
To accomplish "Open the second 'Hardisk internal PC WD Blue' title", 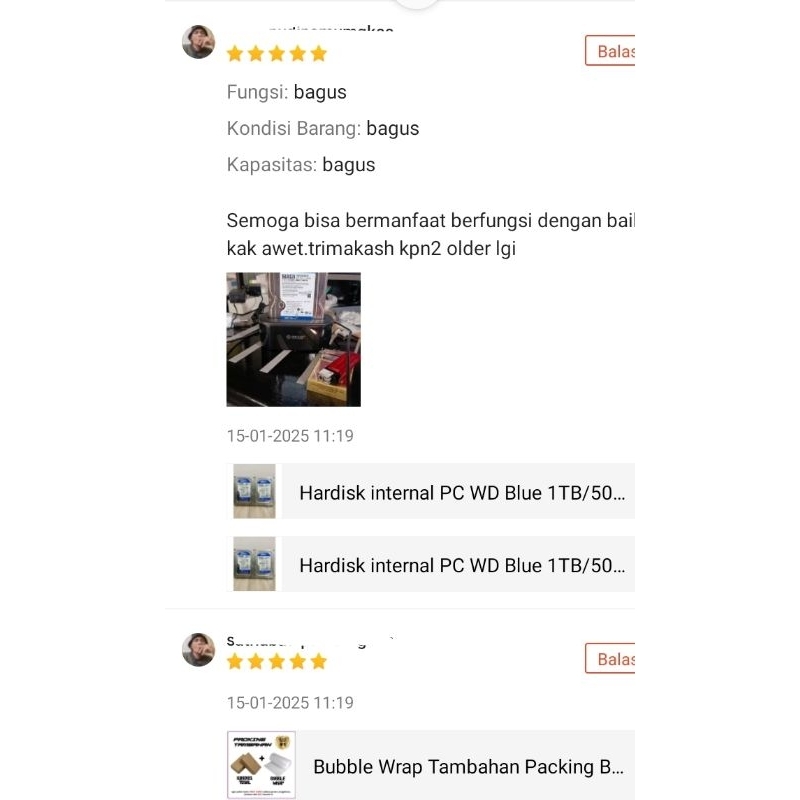I will pos(462,565).
